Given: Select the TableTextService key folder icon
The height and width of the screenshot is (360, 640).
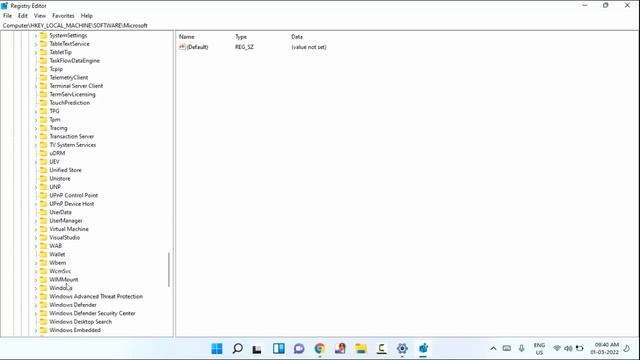Looking at the screenshot, I should [43, 44].
